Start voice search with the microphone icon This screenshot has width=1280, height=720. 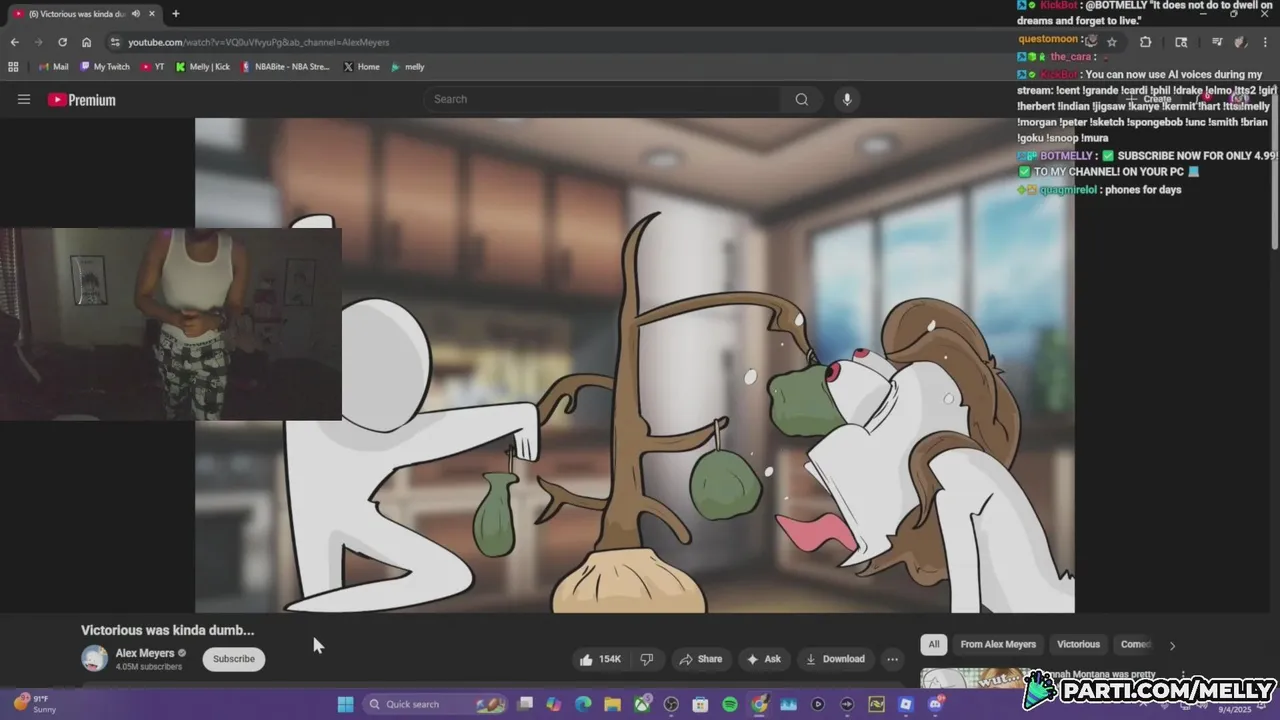click(847, 99)
